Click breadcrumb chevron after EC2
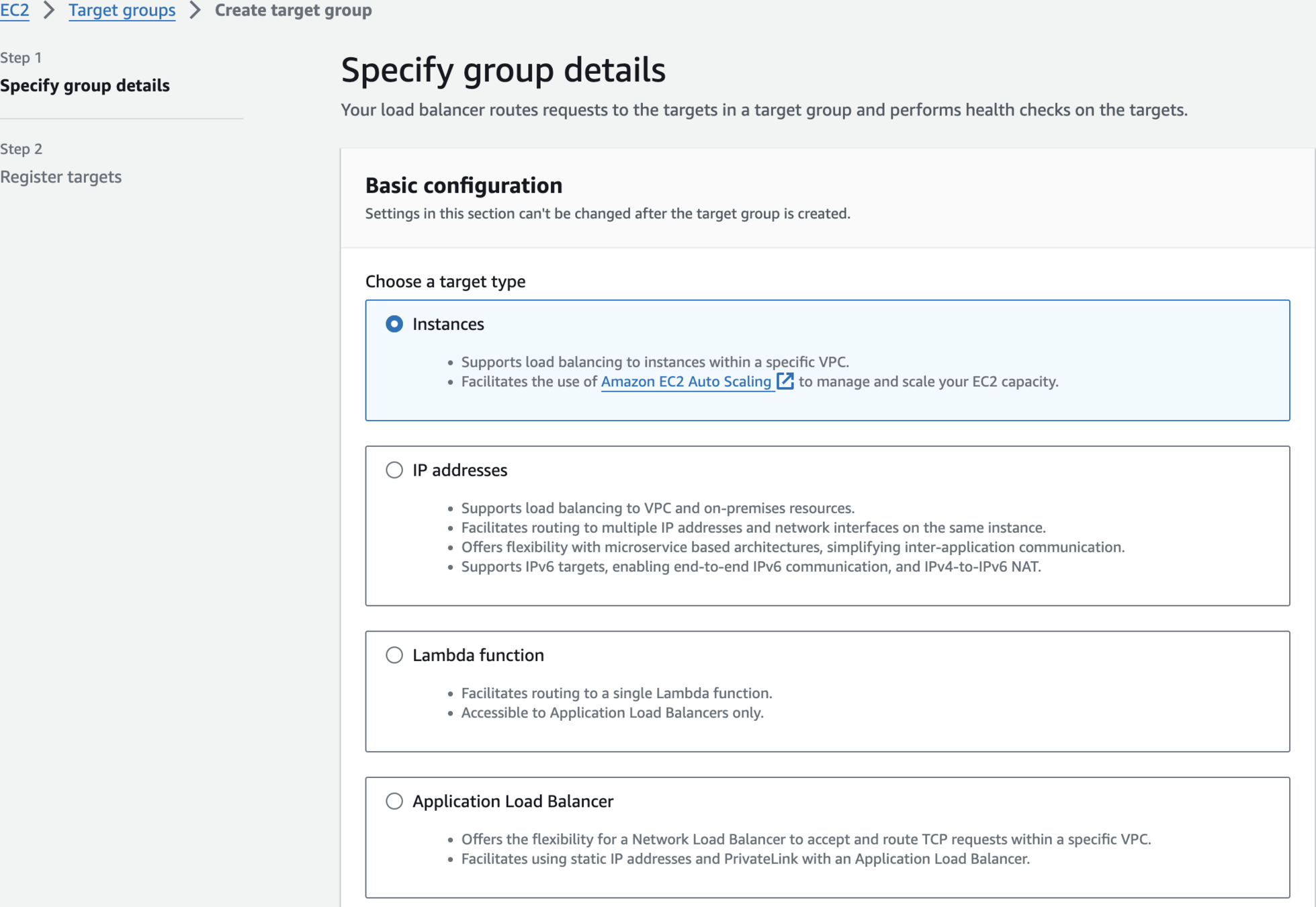Image resolution: width=1316 pixels, height=907 pixels. tap(49, 10)
